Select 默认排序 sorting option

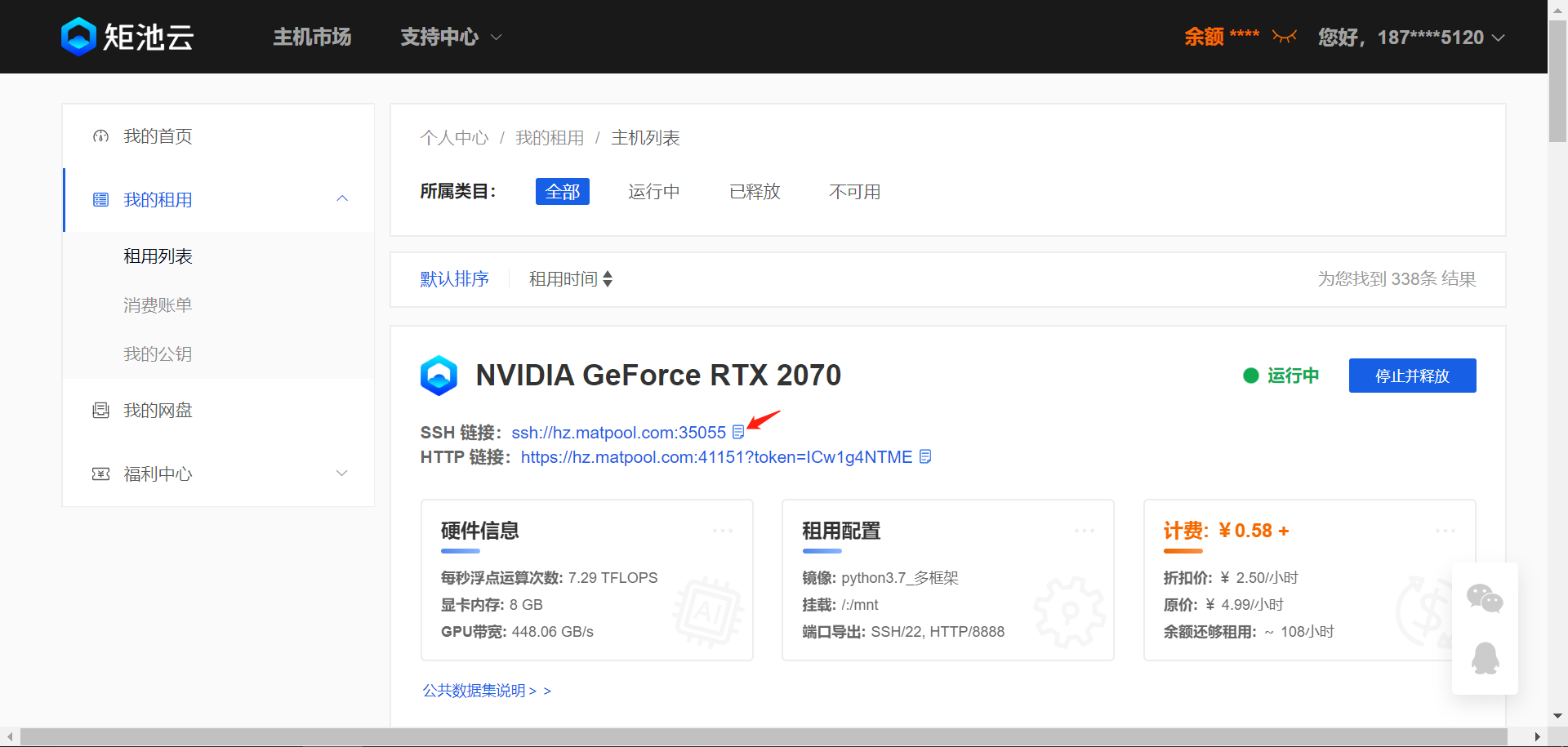(x=454, y=279)
